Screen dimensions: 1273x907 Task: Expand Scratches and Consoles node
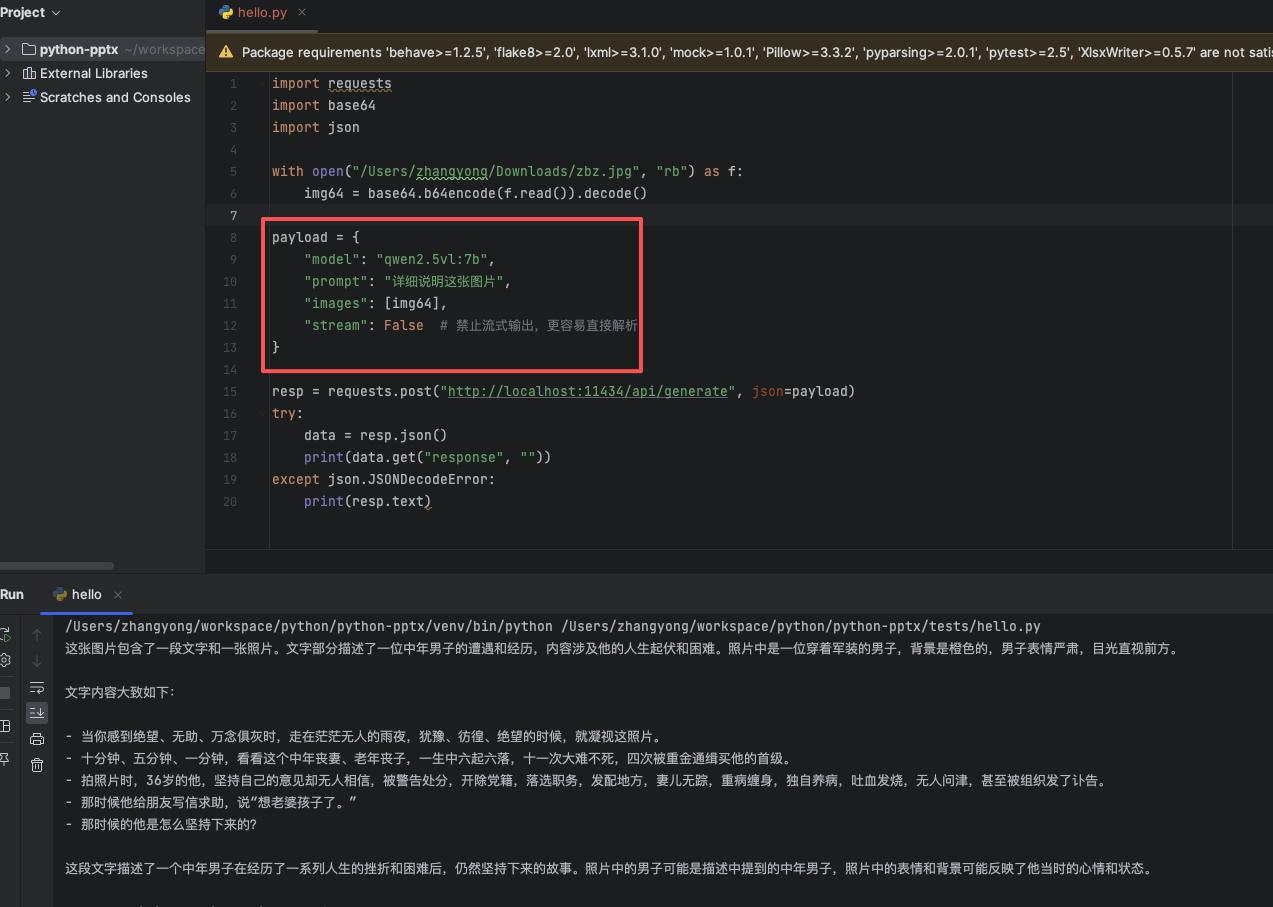(8, 97)
